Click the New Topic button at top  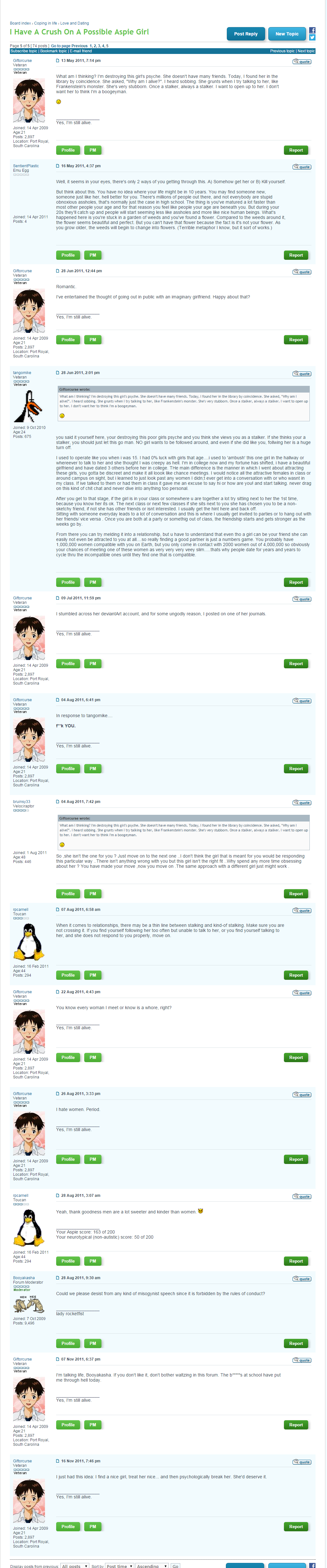[x=287, y=34]
